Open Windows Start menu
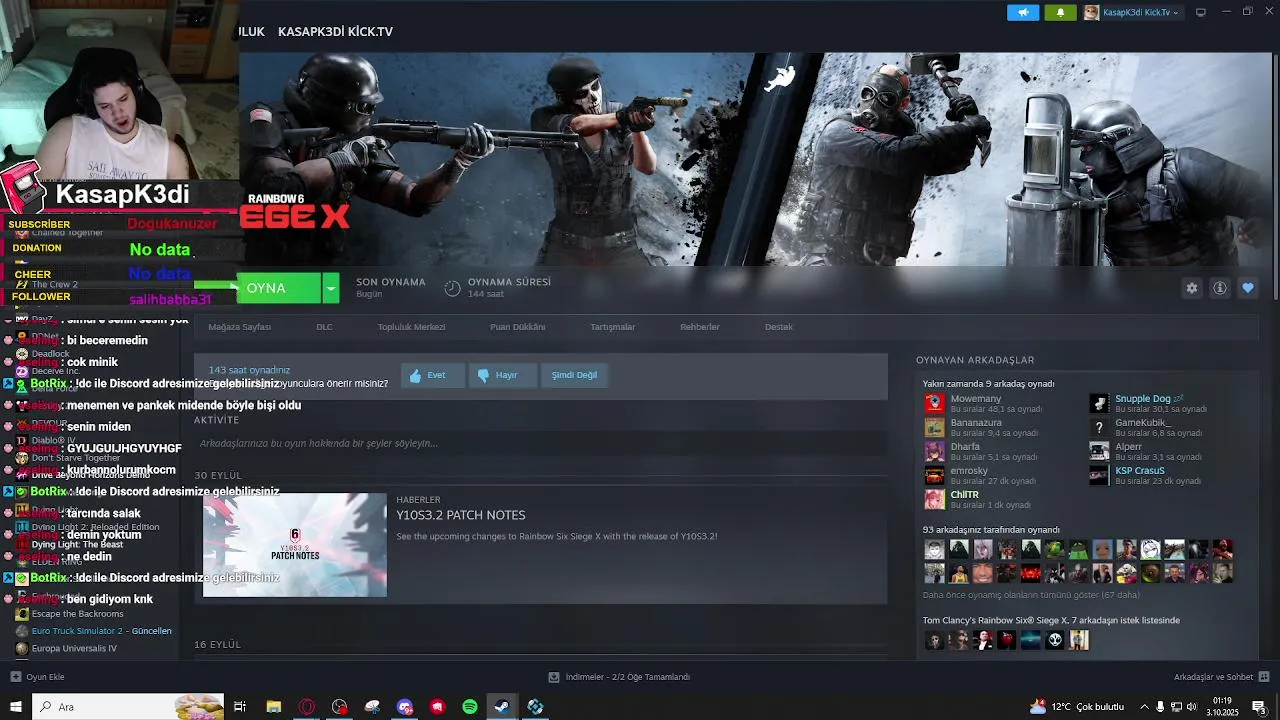 (x=15, y=707)
